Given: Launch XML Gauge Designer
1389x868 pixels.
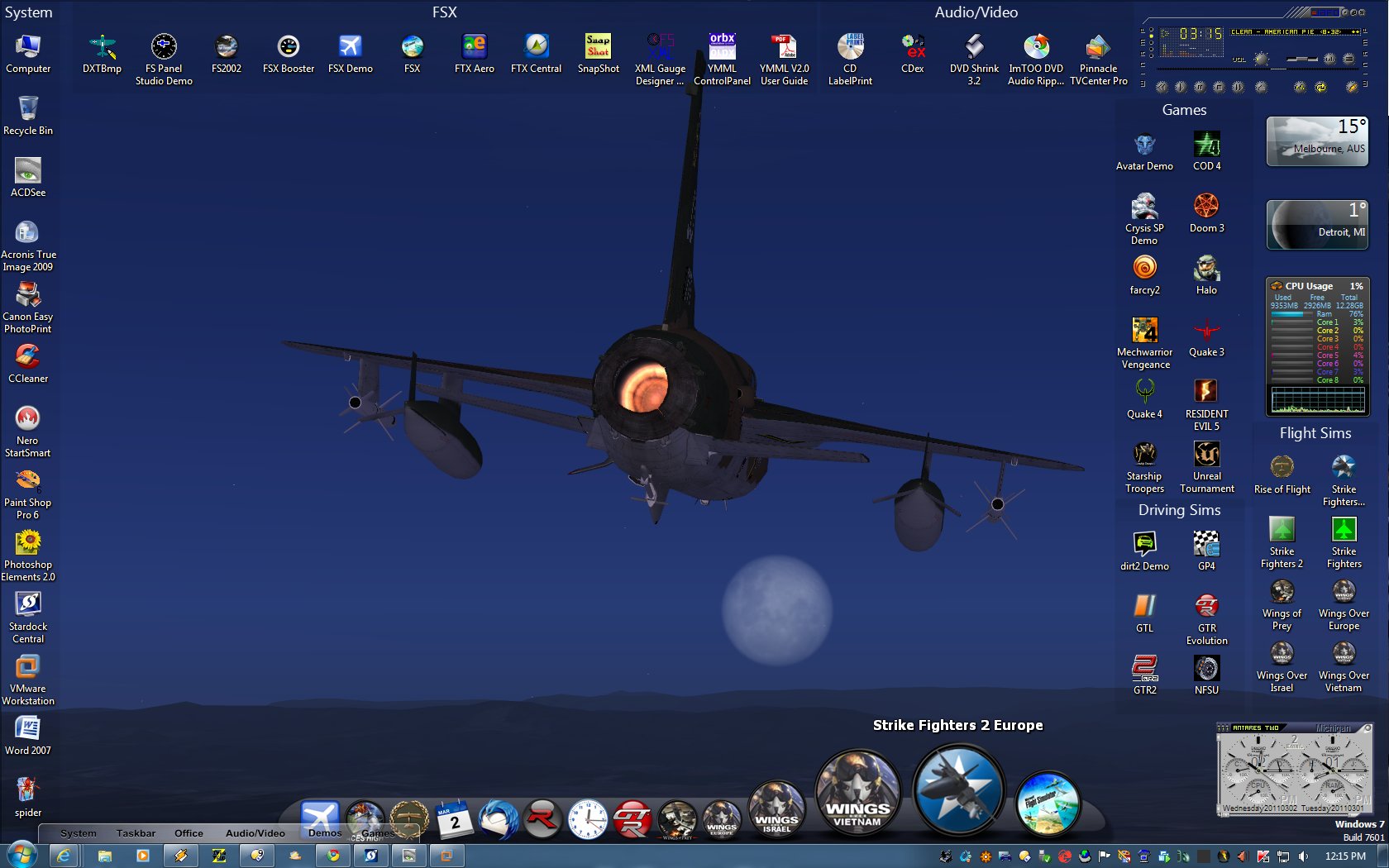Looking at the screenshot, I should [x=660, y=60].
